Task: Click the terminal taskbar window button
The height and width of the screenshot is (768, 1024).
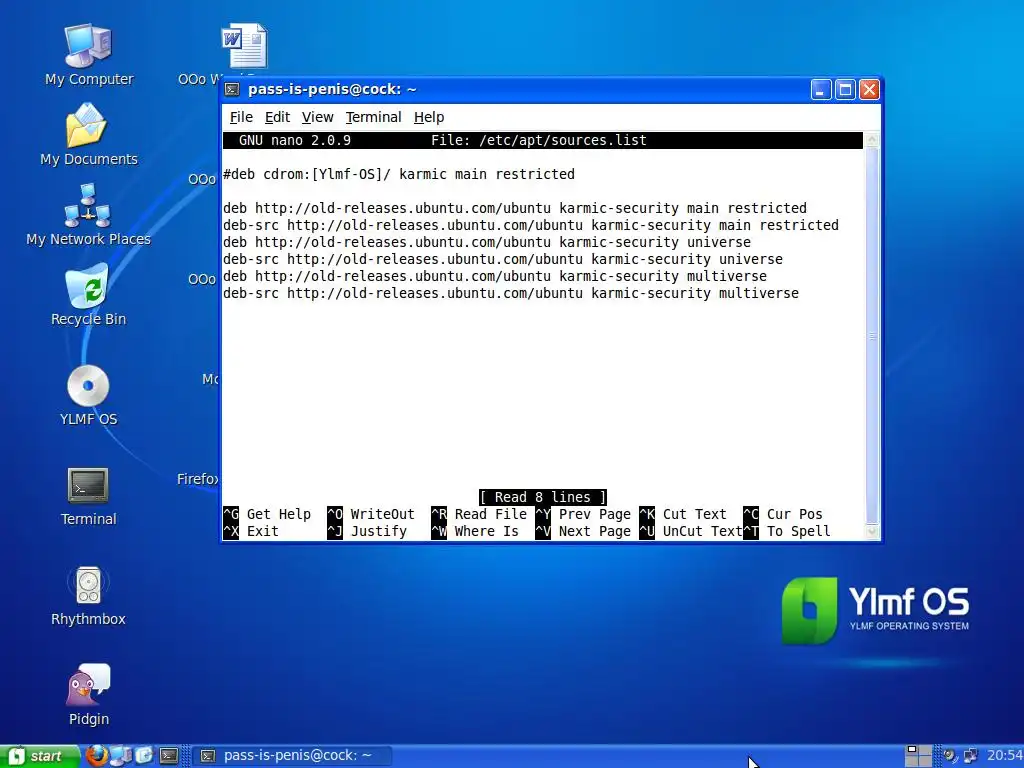Action: (x=293, y=756)
